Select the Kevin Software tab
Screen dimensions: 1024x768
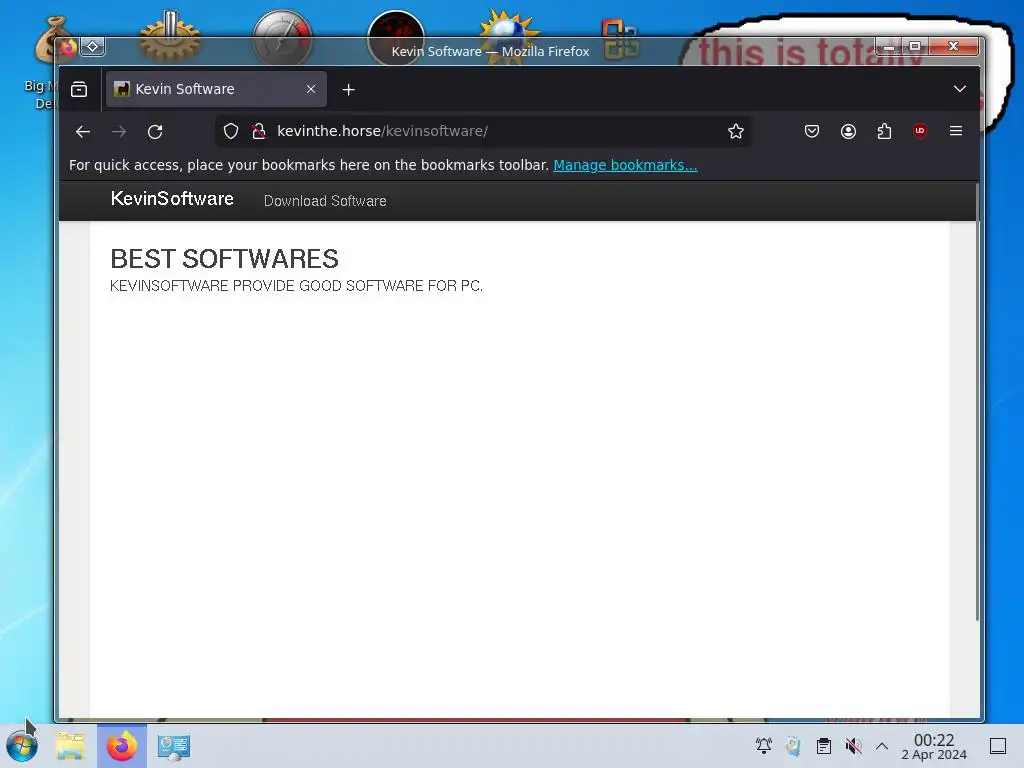pyautogui.click(x=216, y=89)
